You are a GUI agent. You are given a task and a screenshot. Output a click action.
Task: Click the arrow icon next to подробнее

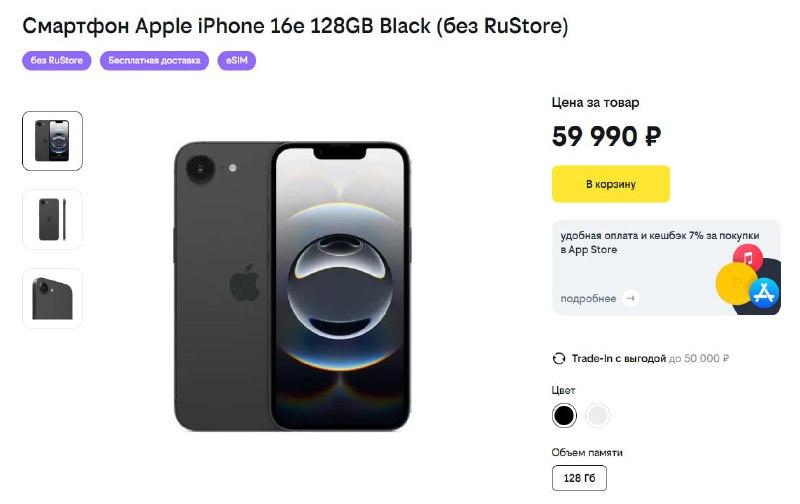pos(631,298)
